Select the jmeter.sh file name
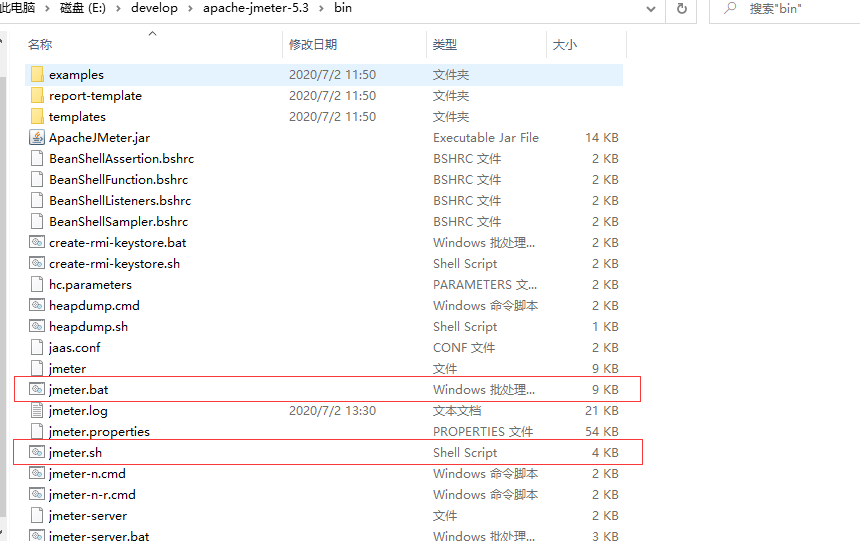Image resolution: width=860 pixels, height=555 pixels. click(x=75, y=452)
